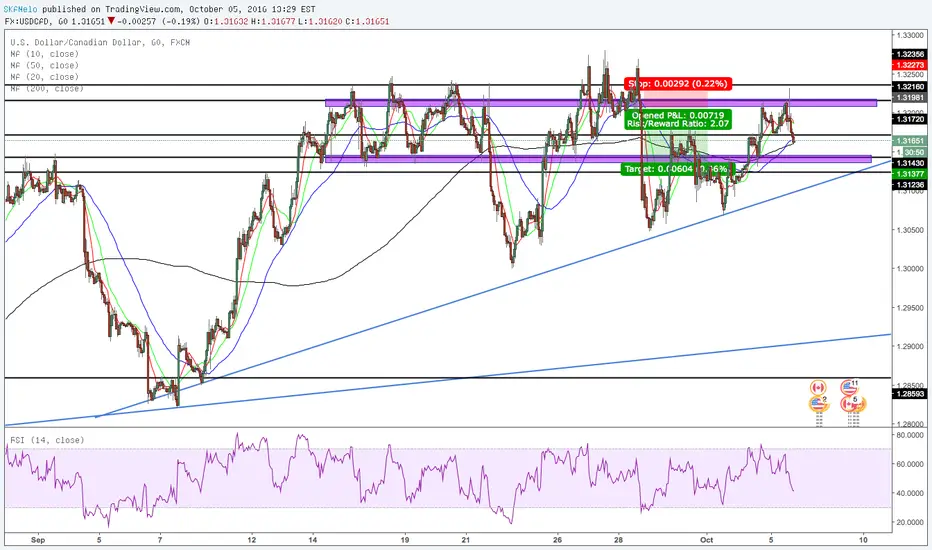The height and width of the screenshot is (550, 932).
Task: Click the current price 1.31651 tag
Action: click(910, 141)
